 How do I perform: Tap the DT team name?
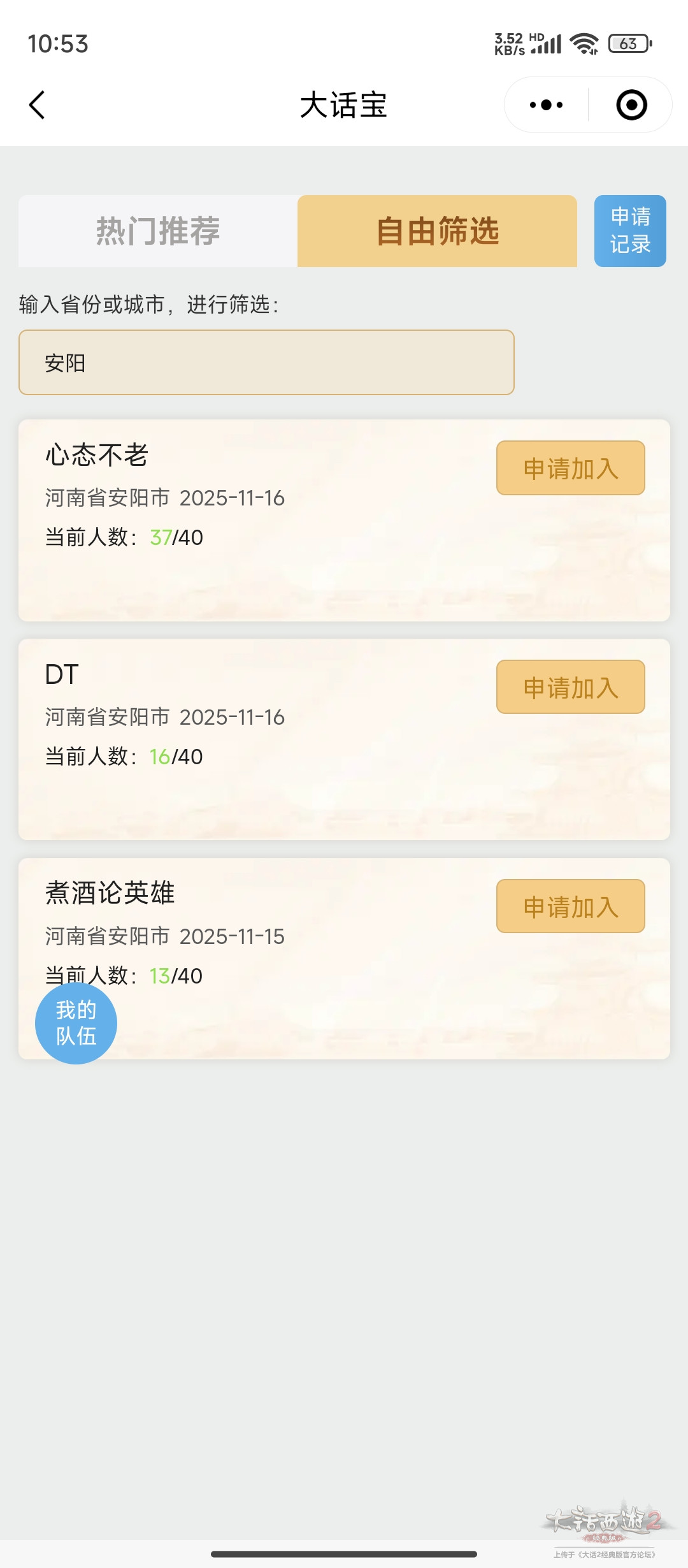pyautogui.click(x=62, y=674)
